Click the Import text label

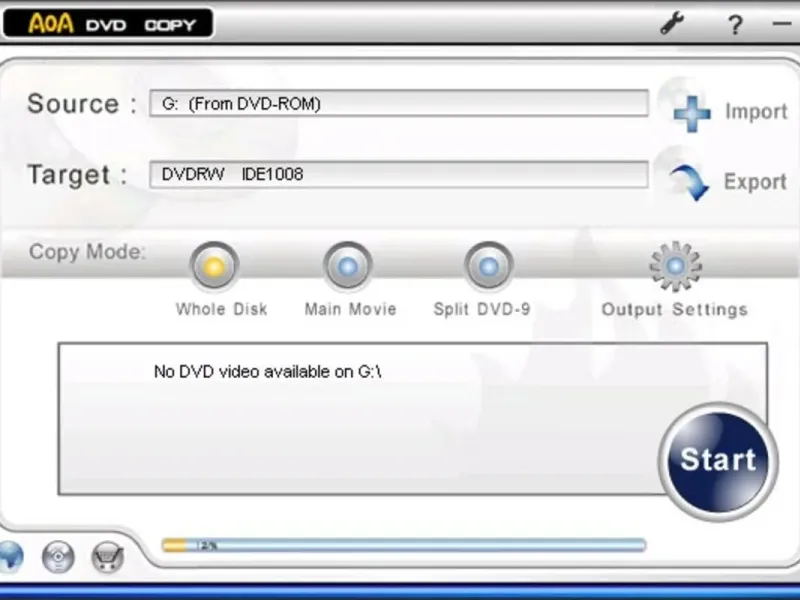point(756,111)
